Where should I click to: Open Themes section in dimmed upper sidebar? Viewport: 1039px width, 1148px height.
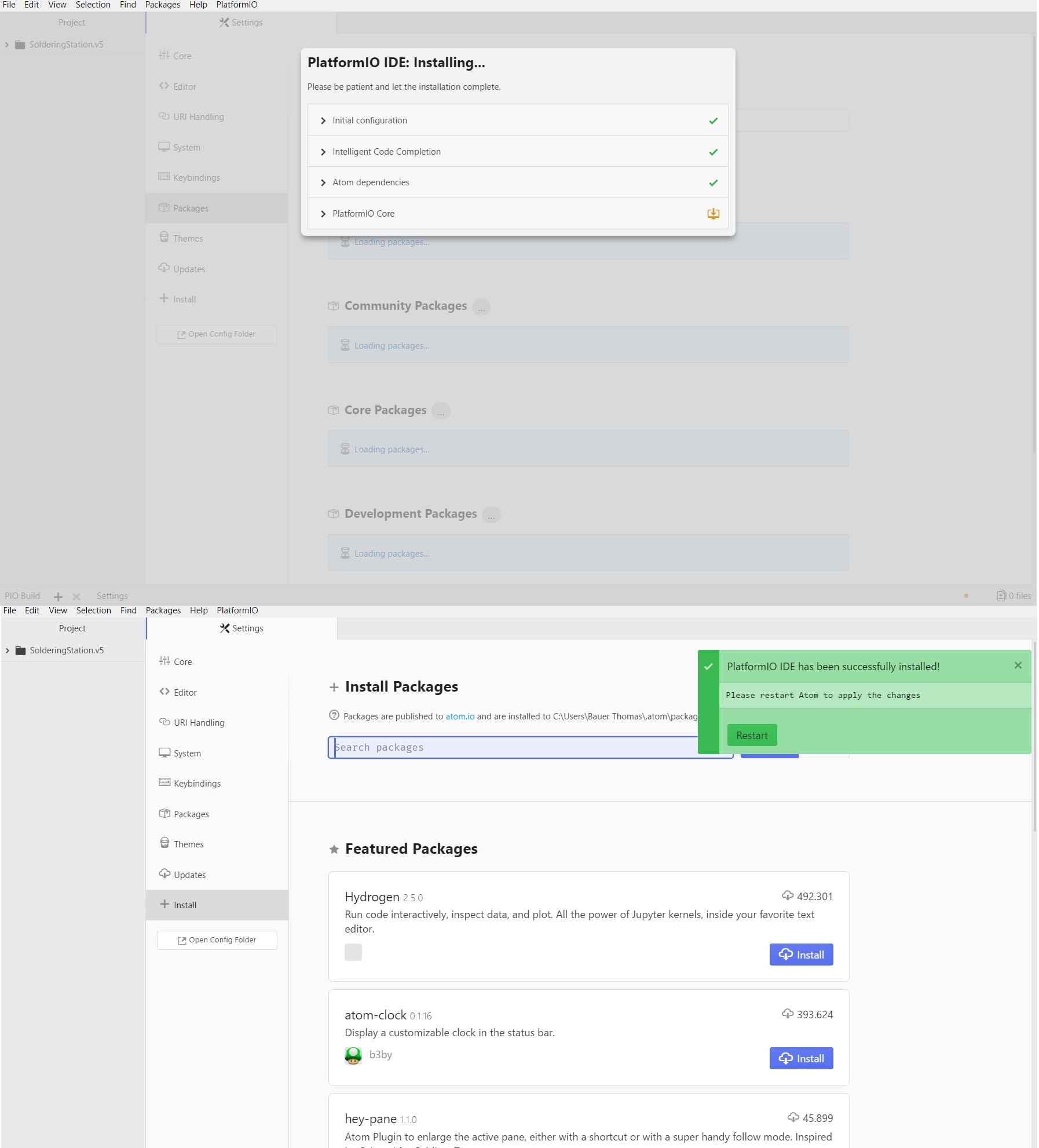(217, 238)
